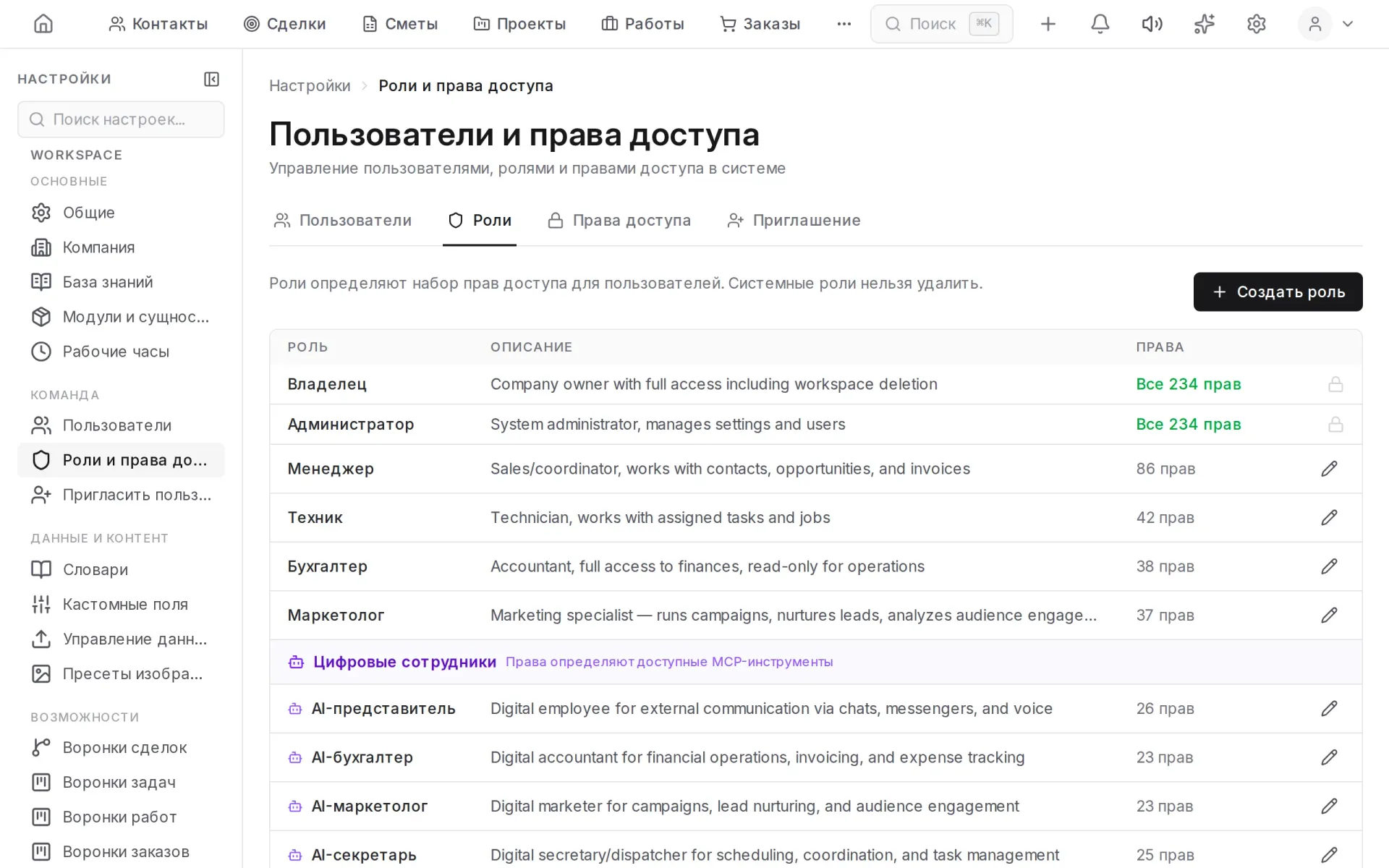Image resolution: width=1389 pixels, height=868 pixels.
Task: Click lock icon in Владелец row
Action: pos(1335,384)
